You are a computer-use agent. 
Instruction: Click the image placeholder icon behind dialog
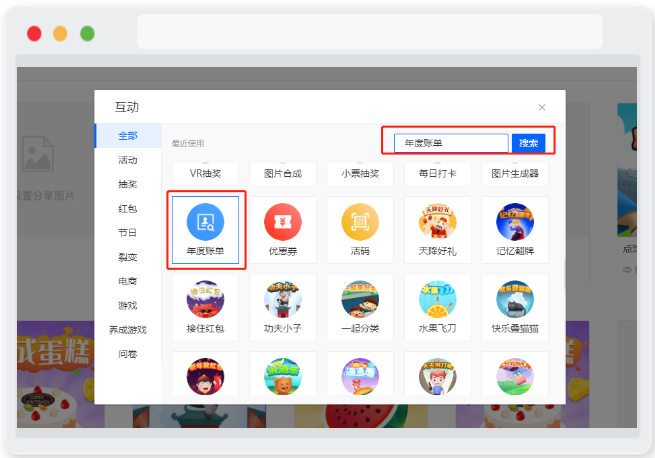(38, 154)
